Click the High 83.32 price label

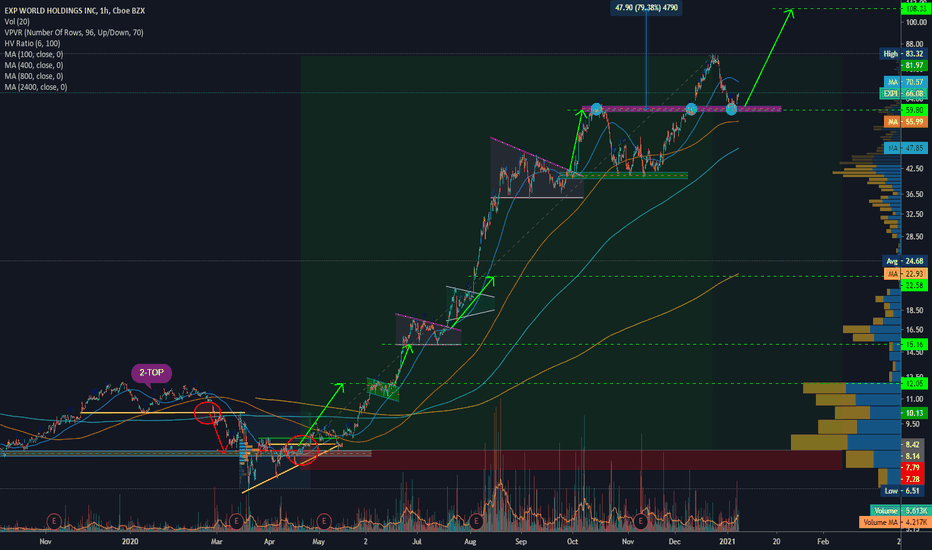pos(903,54)
